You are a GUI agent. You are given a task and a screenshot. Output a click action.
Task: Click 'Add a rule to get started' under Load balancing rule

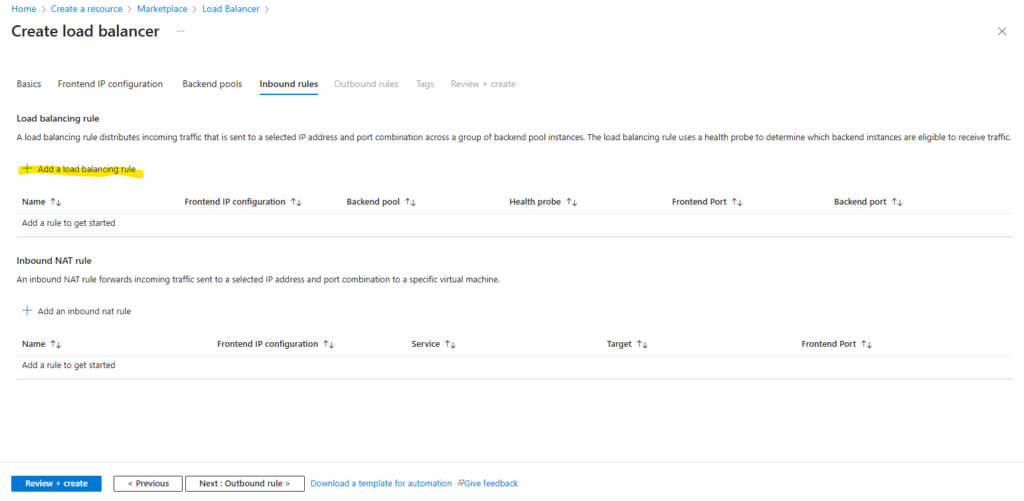[x=69, y=223]
